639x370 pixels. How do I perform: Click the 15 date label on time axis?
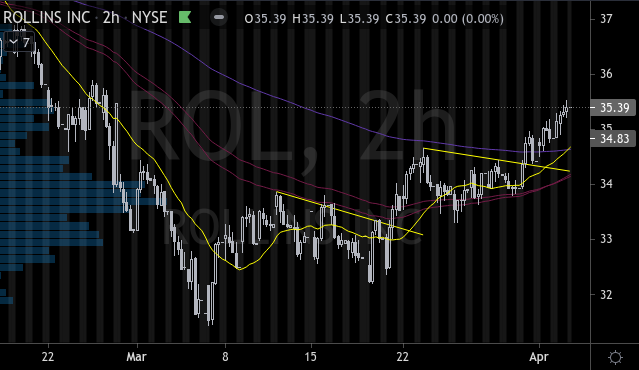311,357
